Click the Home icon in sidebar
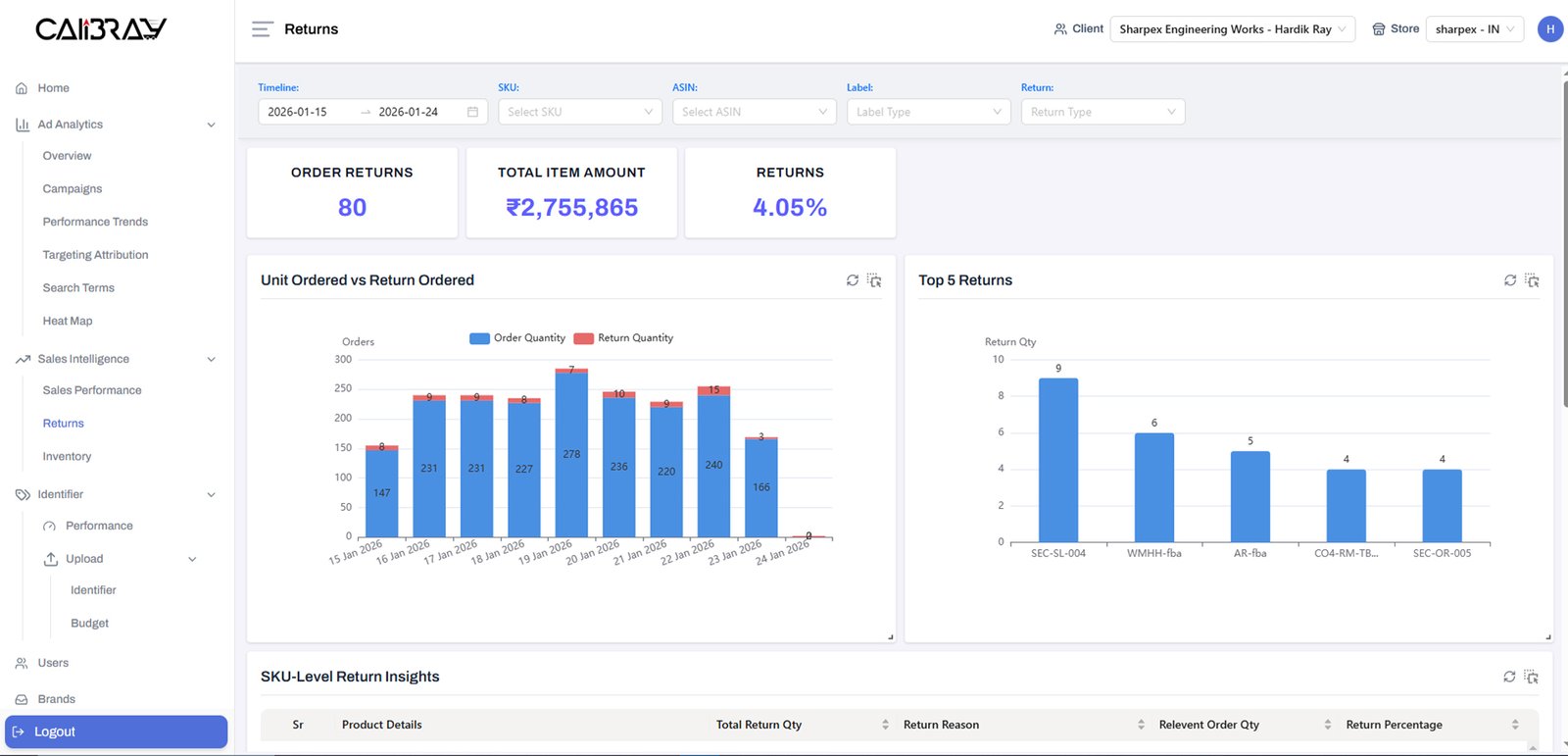 point(22,88)
